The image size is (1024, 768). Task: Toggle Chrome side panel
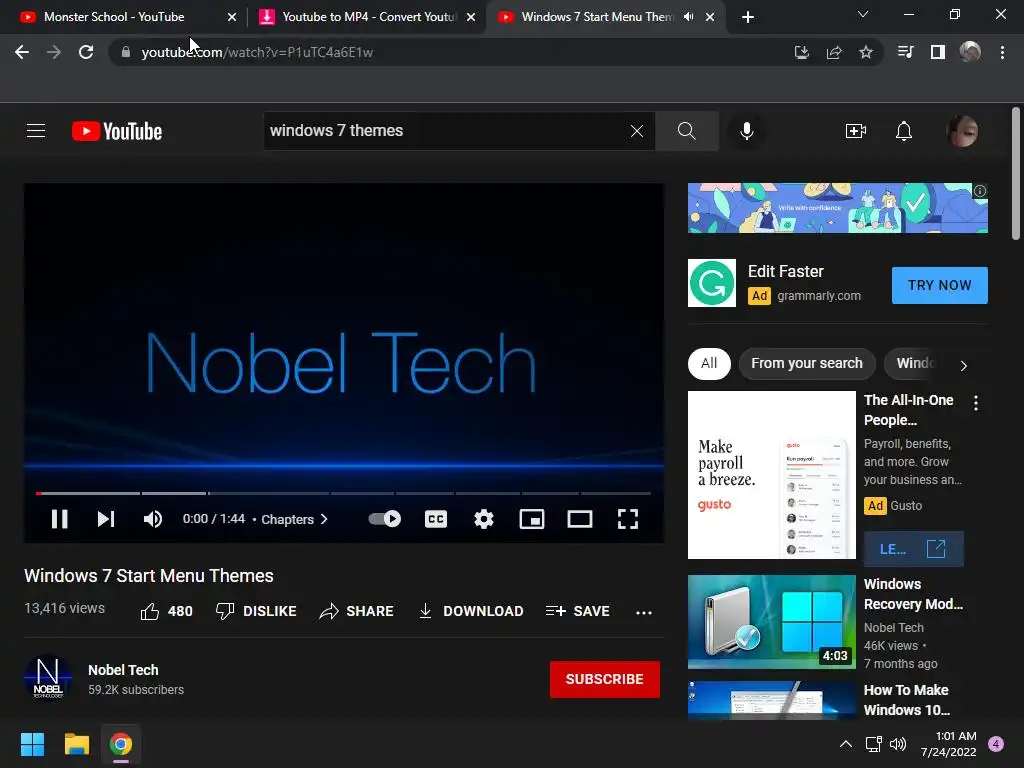pos(938,52)
